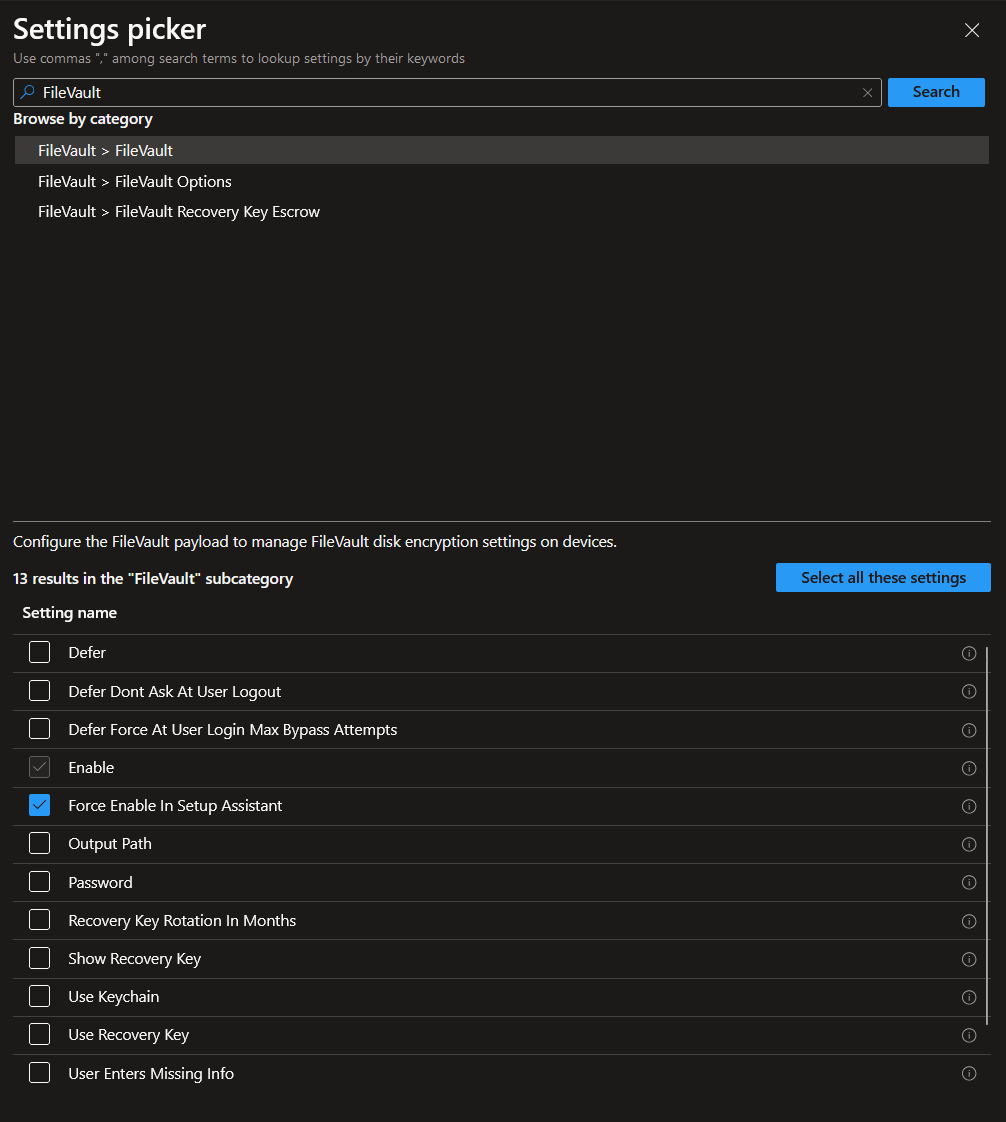Click the 'Output Path' setting label
The width and height of the screenshot is (1006, 1122).
tap(110, 844)
